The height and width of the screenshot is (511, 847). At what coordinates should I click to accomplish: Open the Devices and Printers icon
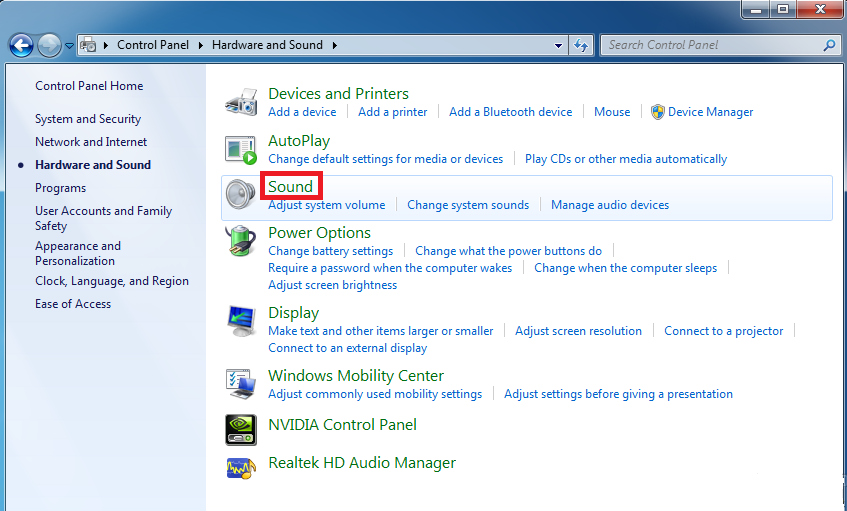(241, 102)
